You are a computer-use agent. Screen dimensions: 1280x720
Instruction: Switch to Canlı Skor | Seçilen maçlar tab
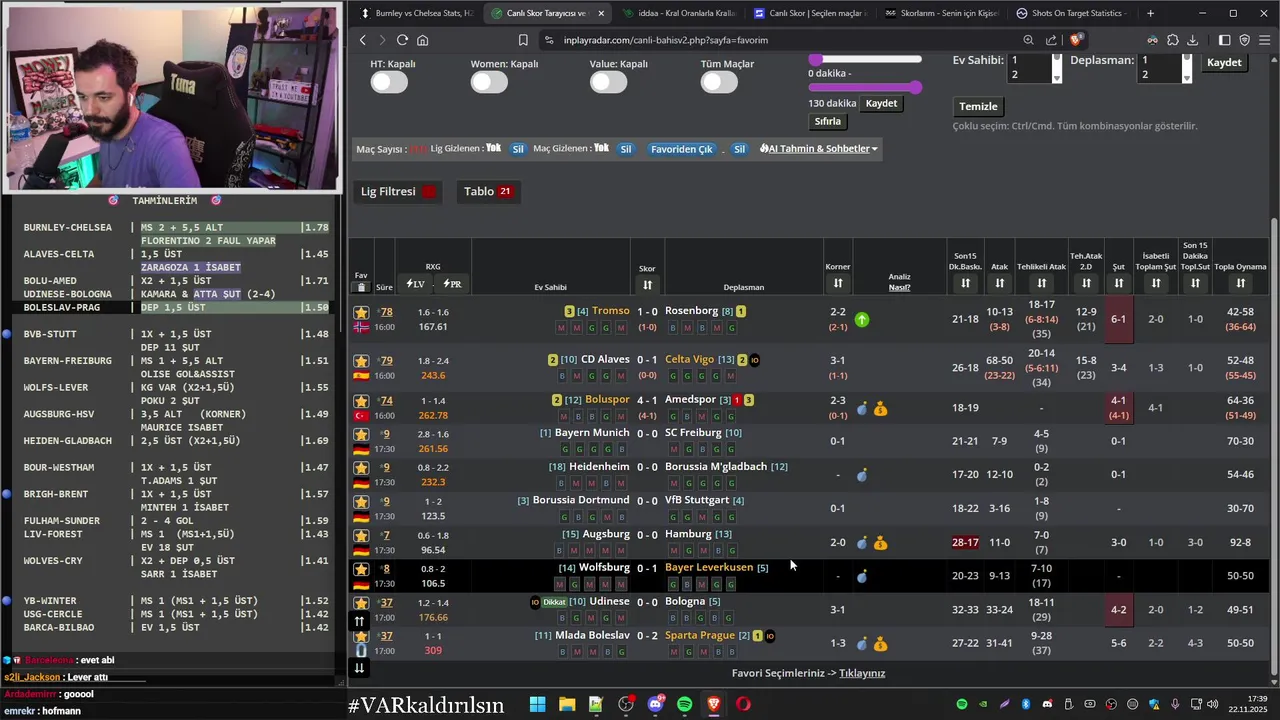coord(810,13)
